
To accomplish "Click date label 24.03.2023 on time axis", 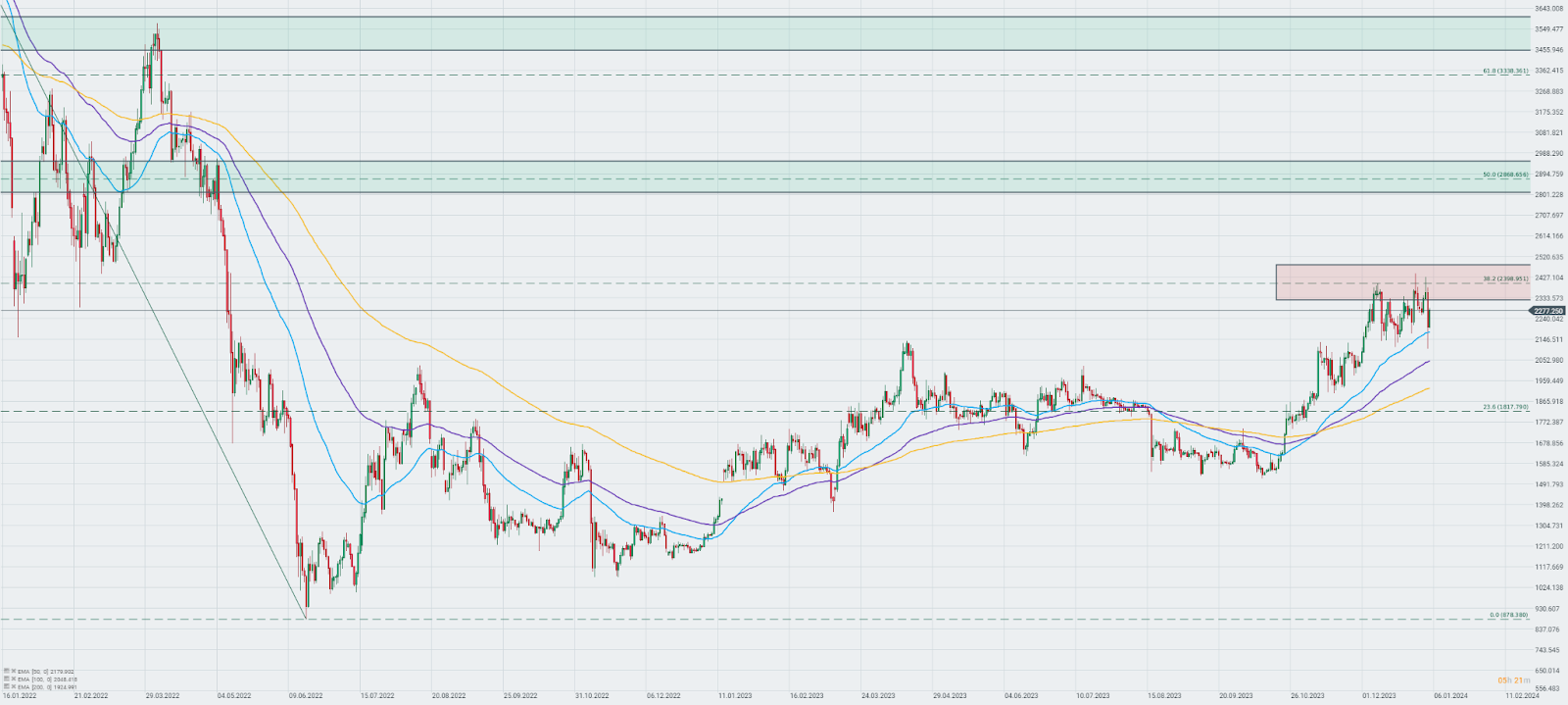I will tap(878, 696).
